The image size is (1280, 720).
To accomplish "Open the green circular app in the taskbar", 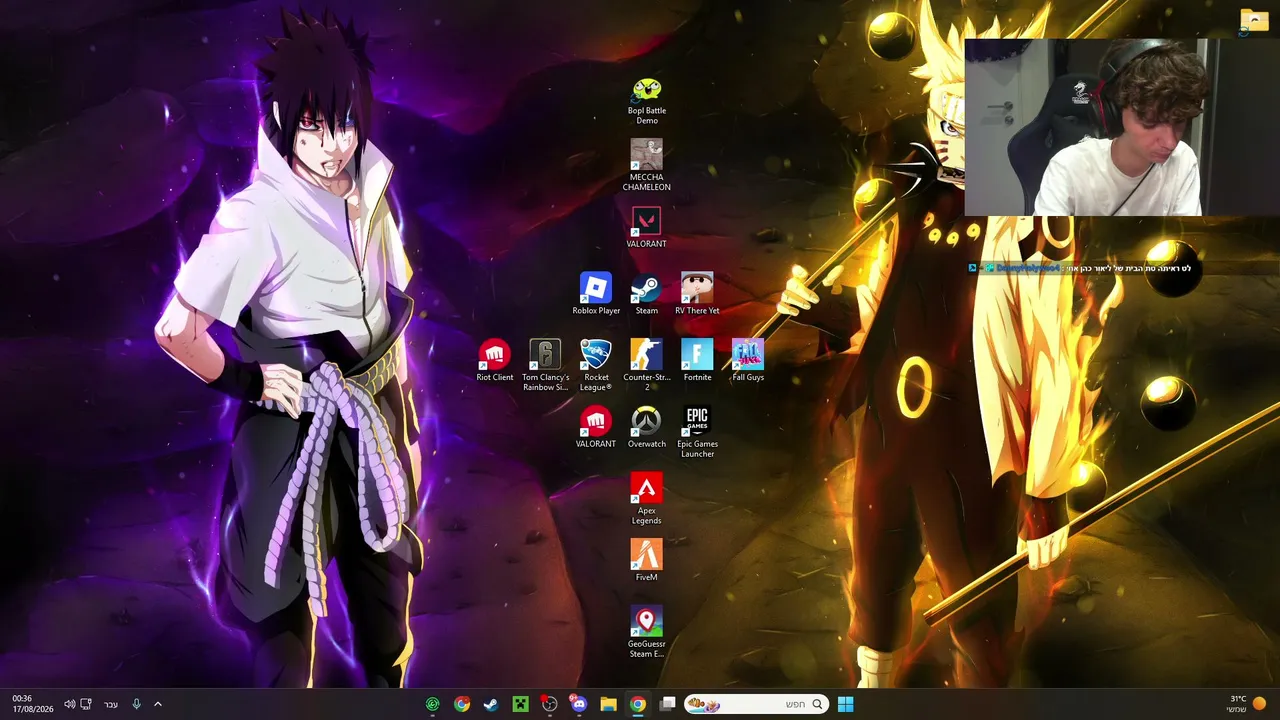I will point(432,704).
